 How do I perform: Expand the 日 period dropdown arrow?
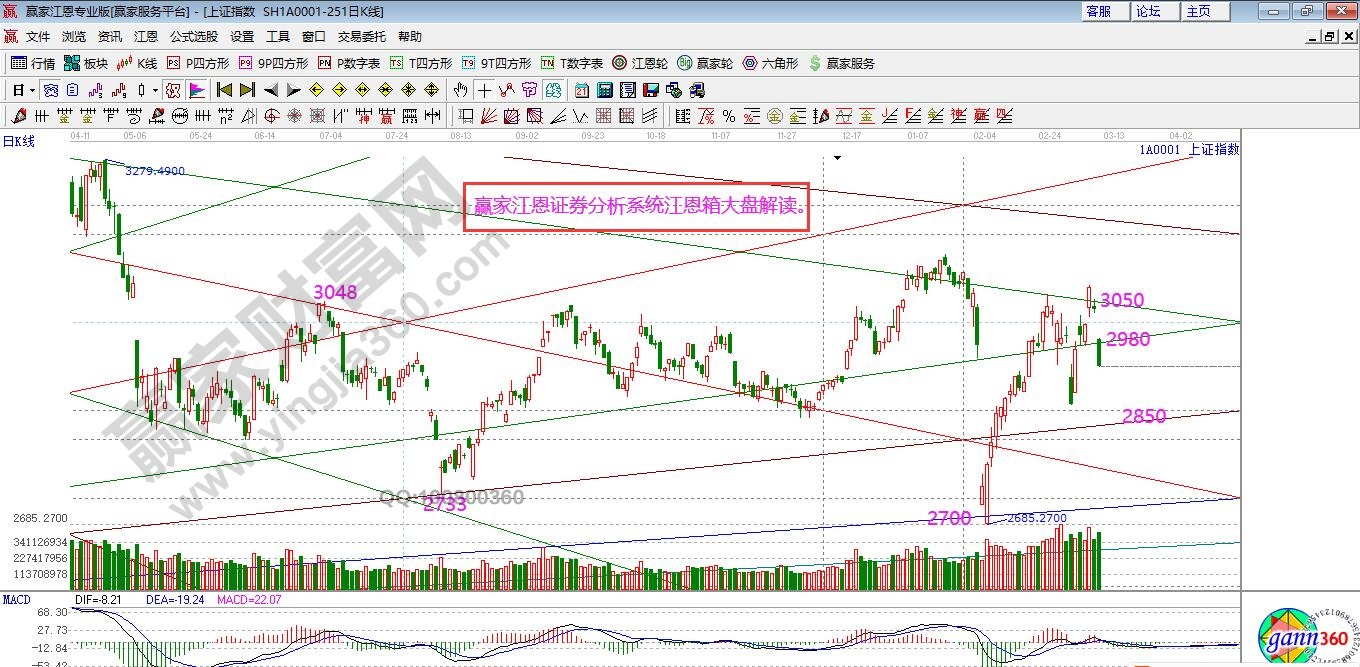pos(32,90)
